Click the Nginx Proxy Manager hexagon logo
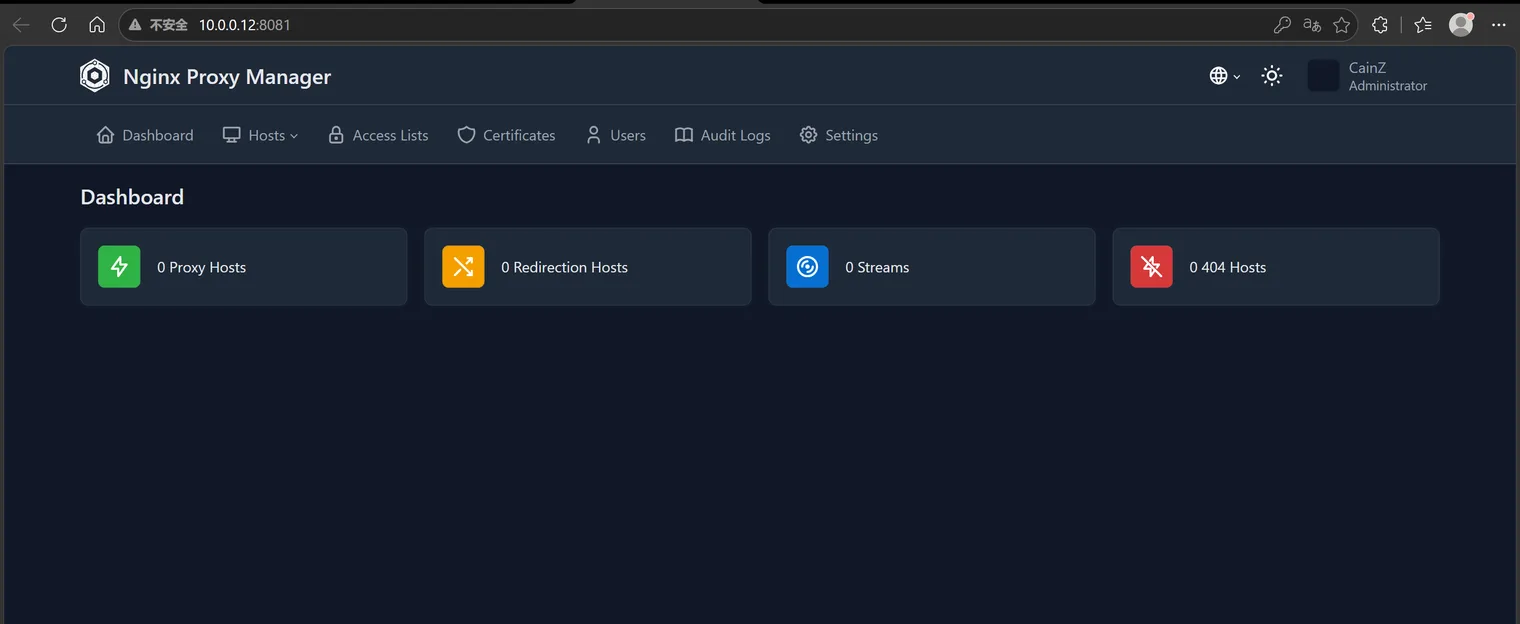Viewport: 1520px width, 624px height. click(94, 76)
